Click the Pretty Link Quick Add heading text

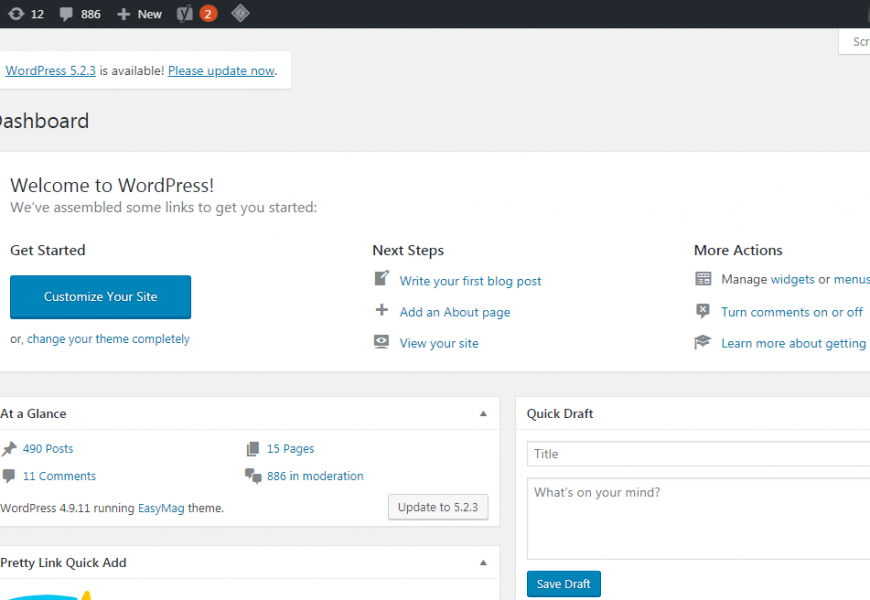click(63, 563)
